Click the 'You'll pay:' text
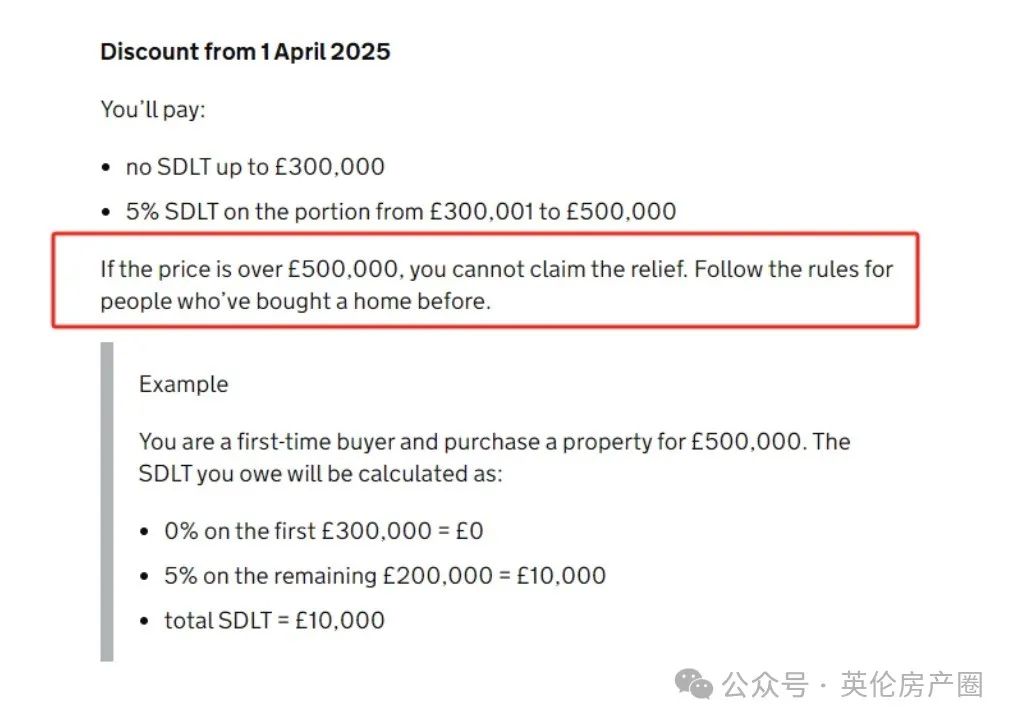Viewport: 1016px width, 726px height. click(153, 110)
